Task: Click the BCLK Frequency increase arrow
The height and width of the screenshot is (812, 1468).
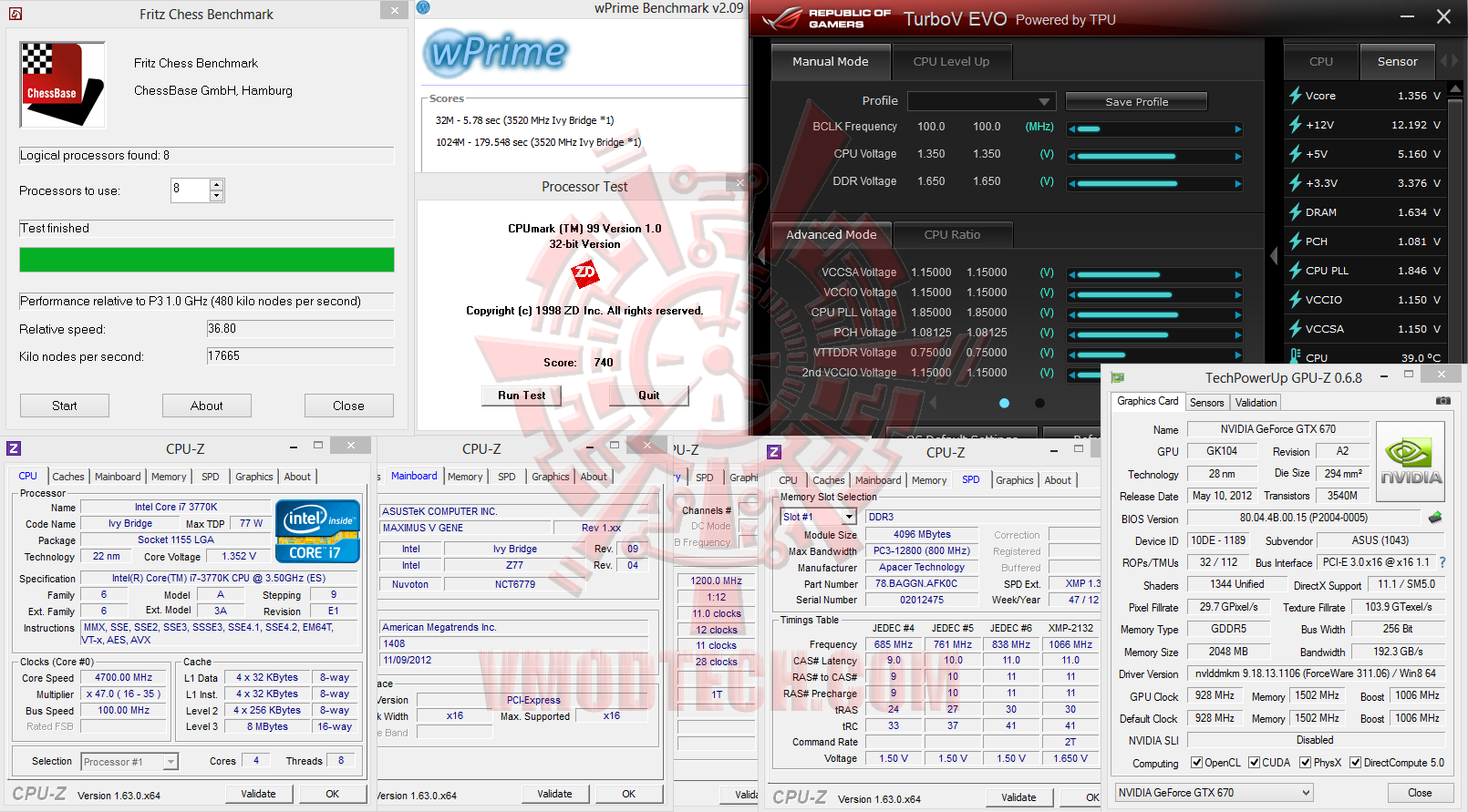Action: 1238,128
